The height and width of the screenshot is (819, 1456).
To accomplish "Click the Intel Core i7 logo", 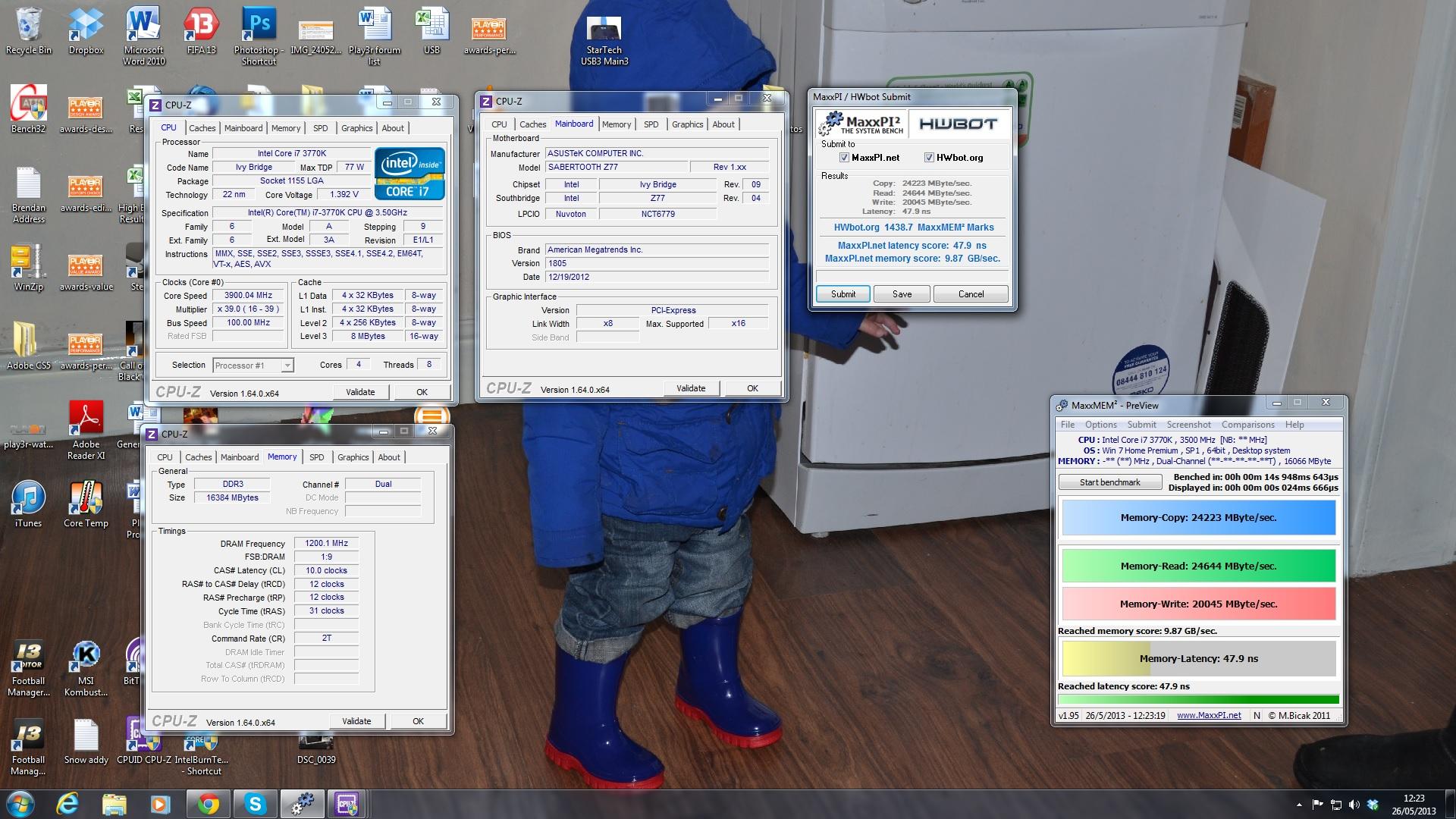I will click(x=409, y=174).
